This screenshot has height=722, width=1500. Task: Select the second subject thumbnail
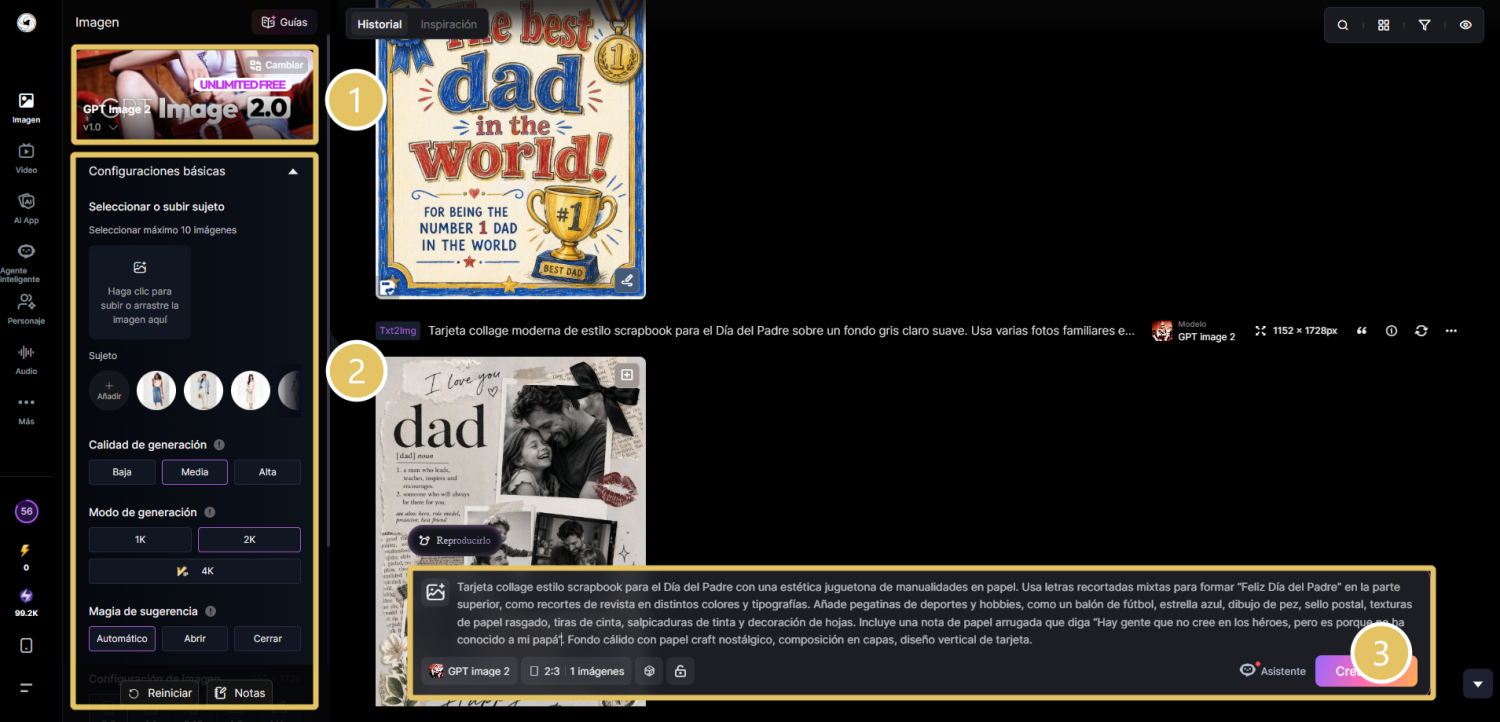click(x=204, y=390)
